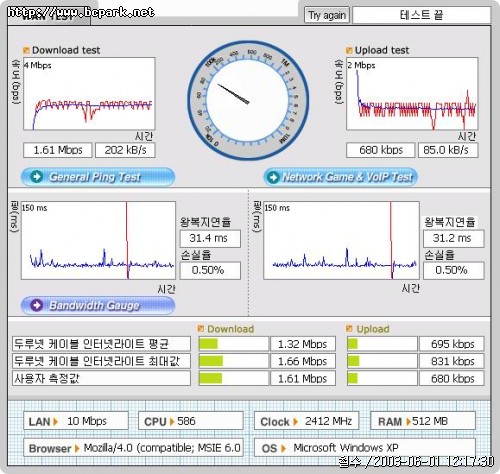Select the 1.61 Mbps download result field
The image size is (500, 474).
(x=58, y=150)
